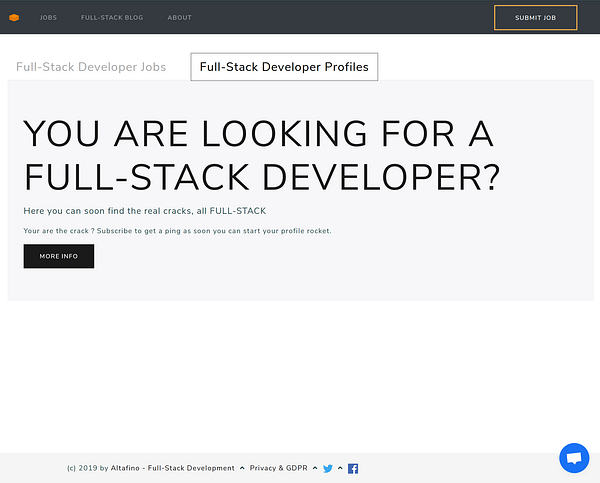This screenshot has height=483, width=600.
Task: Click the SUBMIT JOB button
Action: (535, 18)
